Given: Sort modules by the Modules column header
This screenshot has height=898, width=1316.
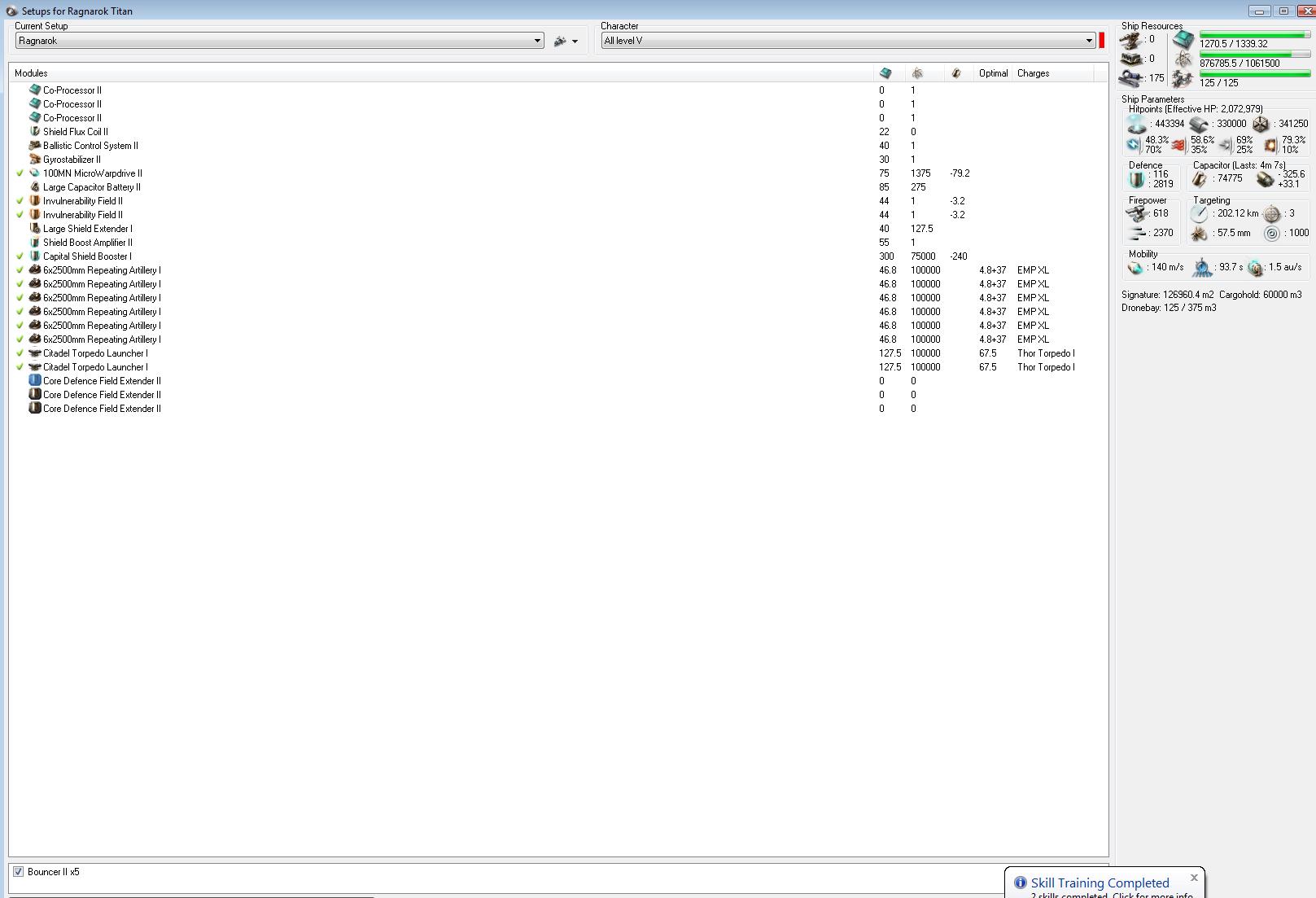Looking at the screenshot, I should (x=440, y=73).
